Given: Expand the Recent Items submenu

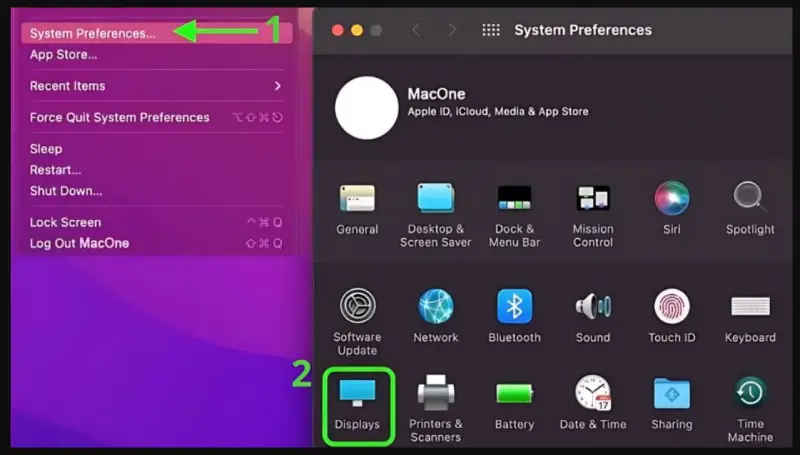Looking at the screenshot, I should 157,86.
